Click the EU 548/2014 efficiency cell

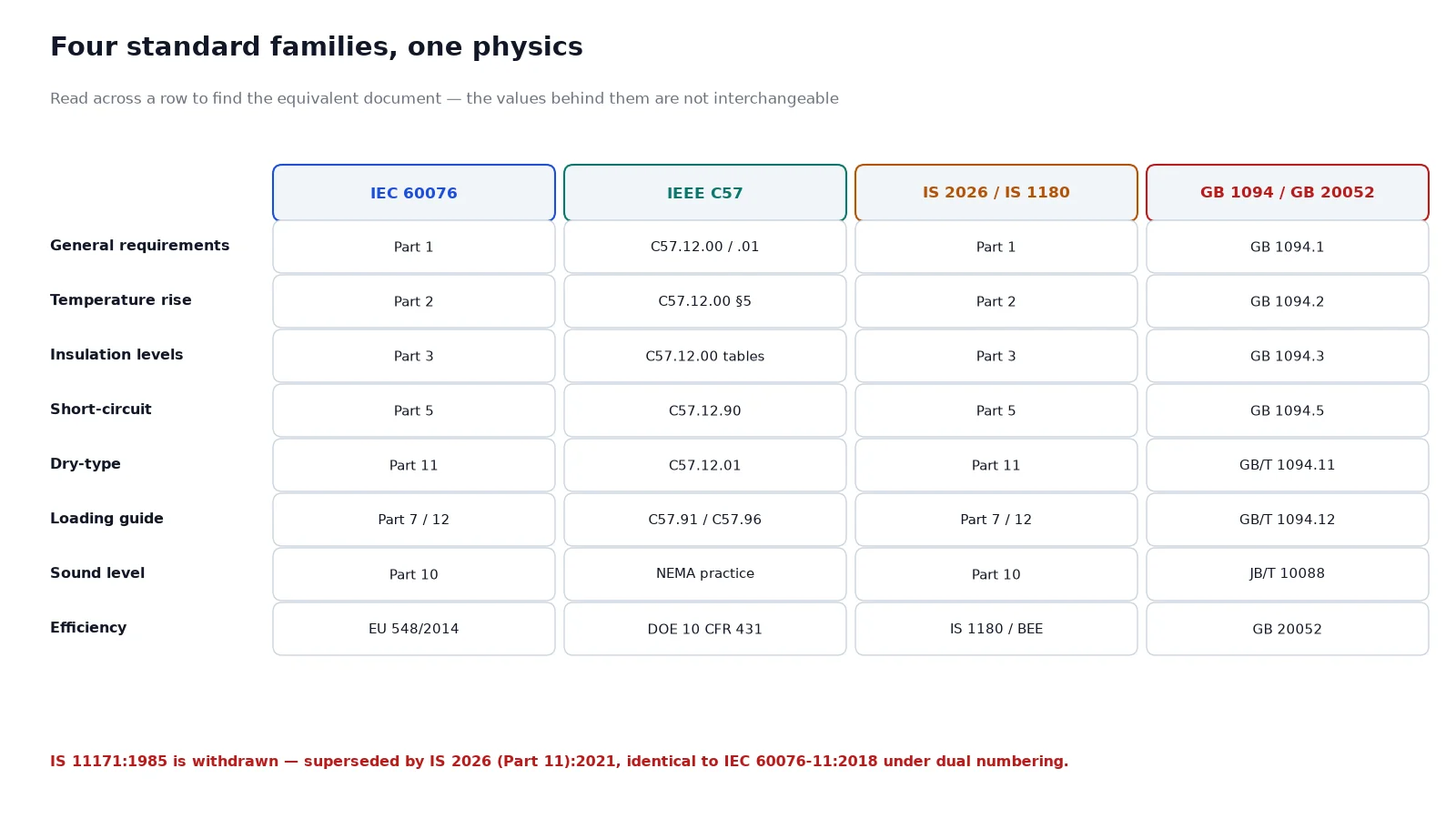(x=414, y=629)
